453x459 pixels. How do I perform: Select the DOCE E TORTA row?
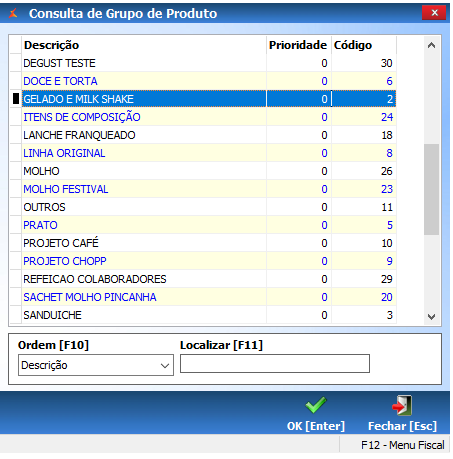[x=209, y=81]
